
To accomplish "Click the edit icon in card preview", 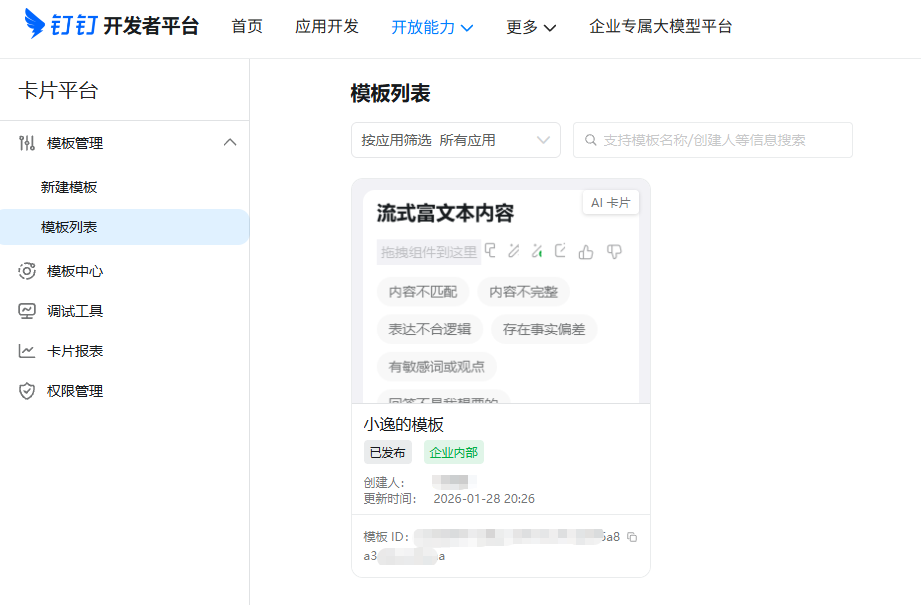I will pyautogui.click(x=560, y=251).
